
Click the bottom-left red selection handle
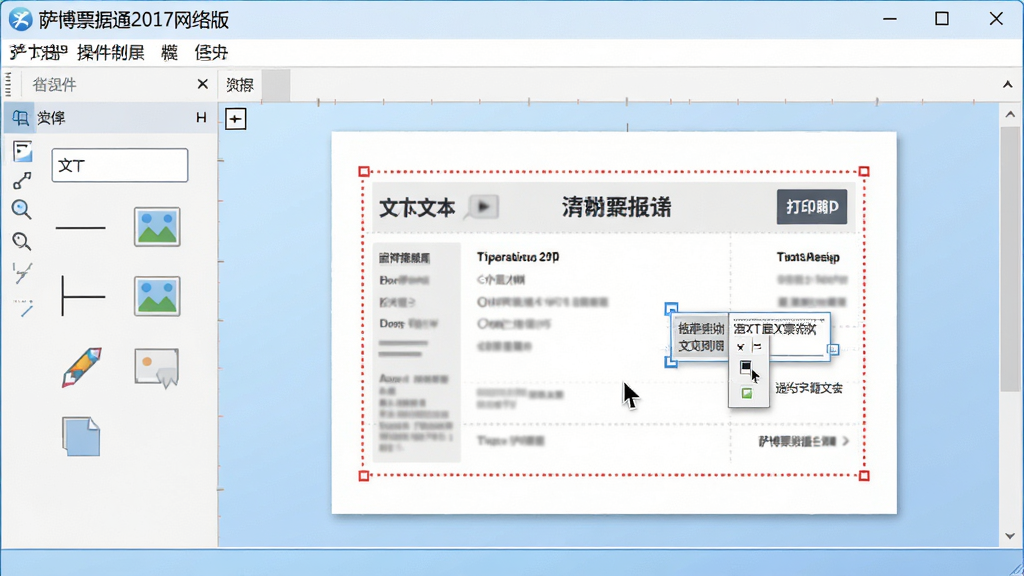click(364, 476)
